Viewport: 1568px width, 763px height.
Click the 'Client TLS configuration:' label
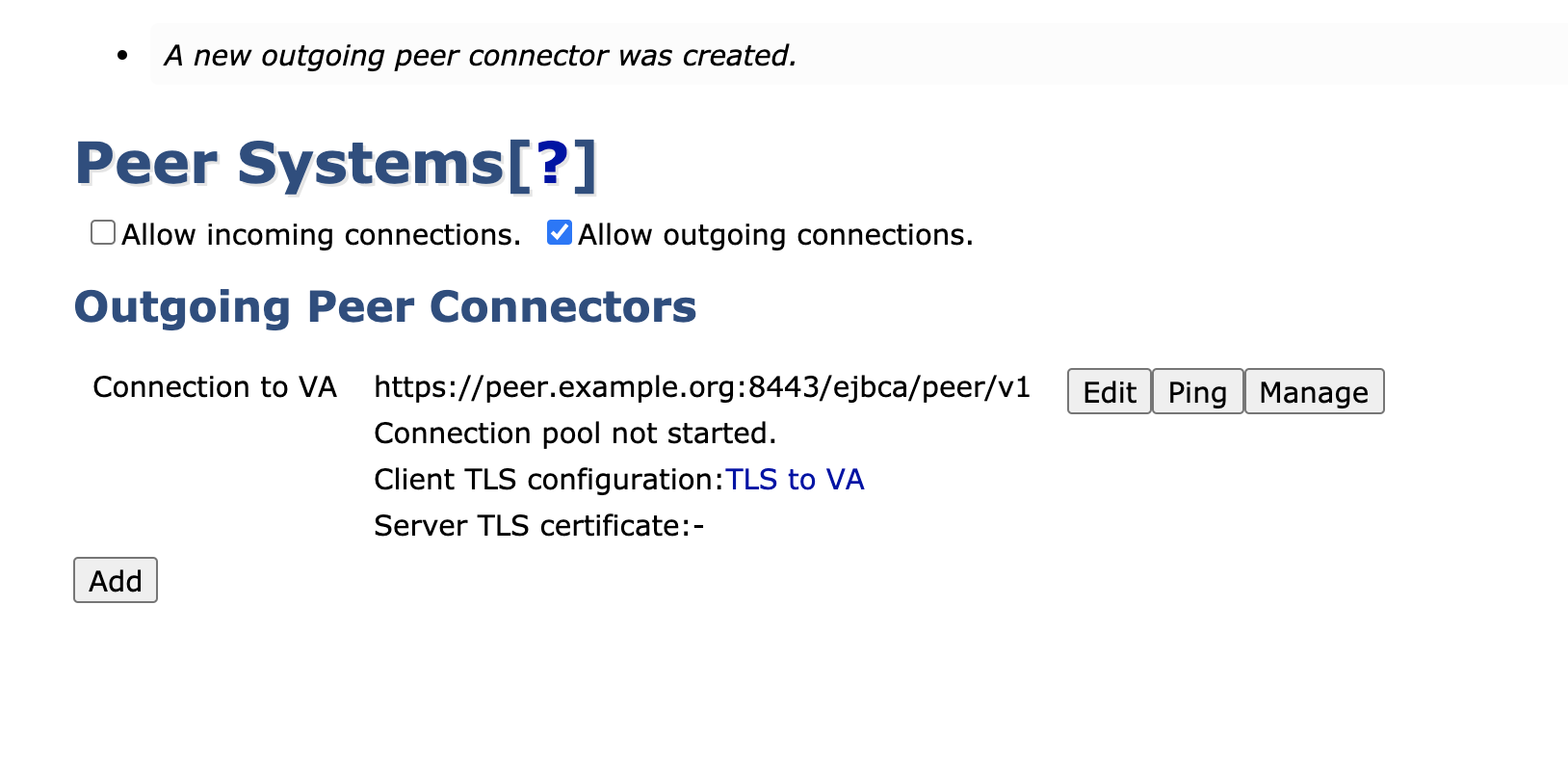pos(548,480)
